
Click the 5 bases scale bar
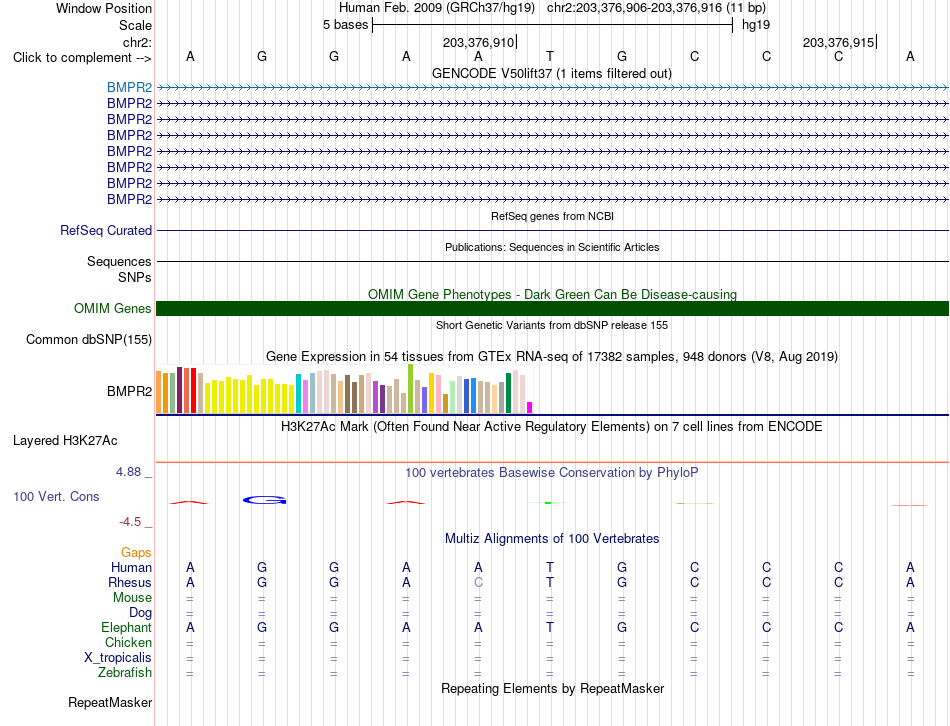click(x=553, y=25)
